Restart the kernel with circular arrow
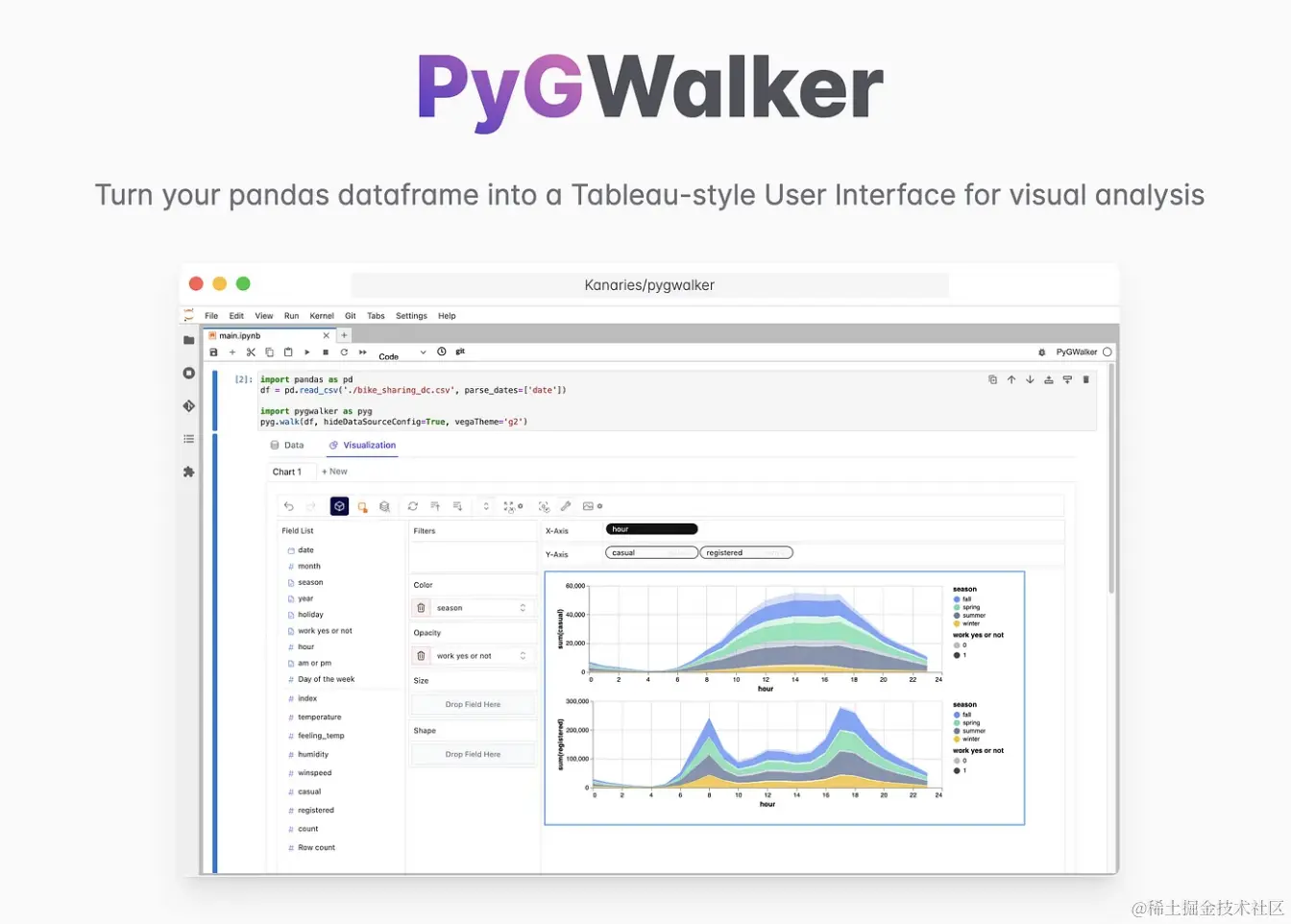 point(344,353)
